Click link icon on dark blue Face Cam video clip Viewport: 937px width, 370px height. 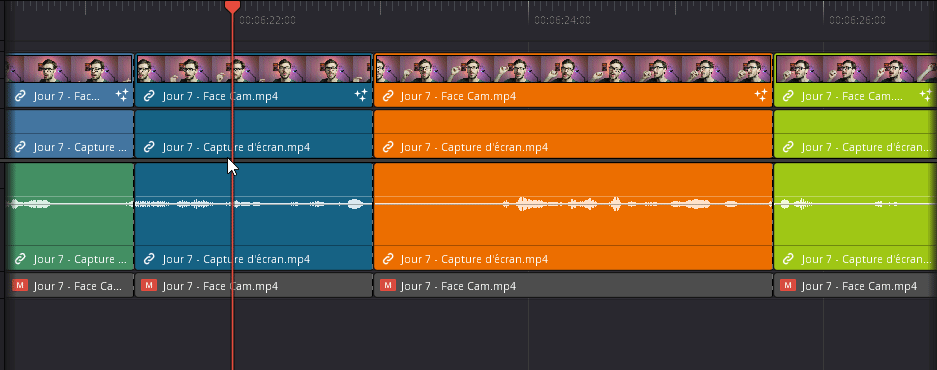click(x=149, y=96)
